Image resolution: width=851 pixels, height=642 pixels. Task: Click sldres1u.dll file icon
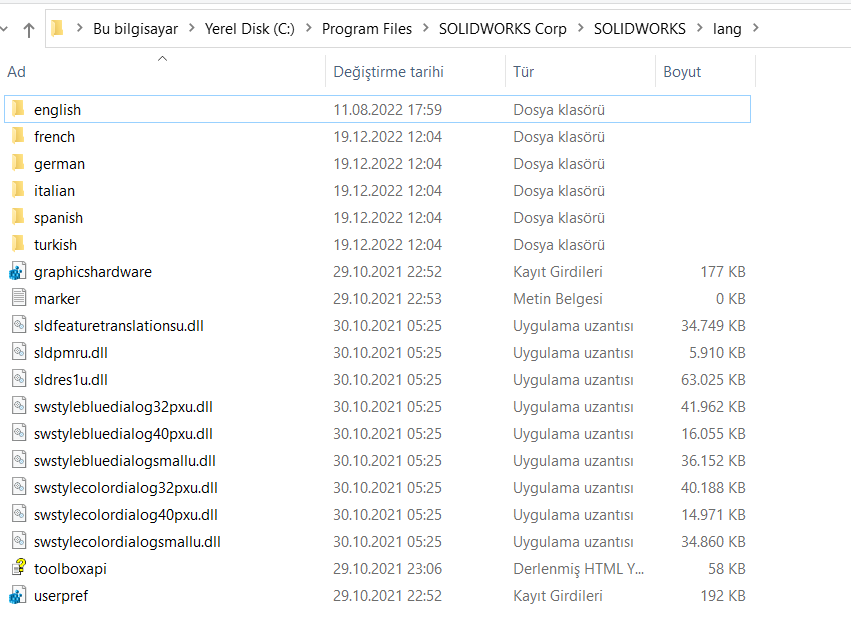[19, 379]
